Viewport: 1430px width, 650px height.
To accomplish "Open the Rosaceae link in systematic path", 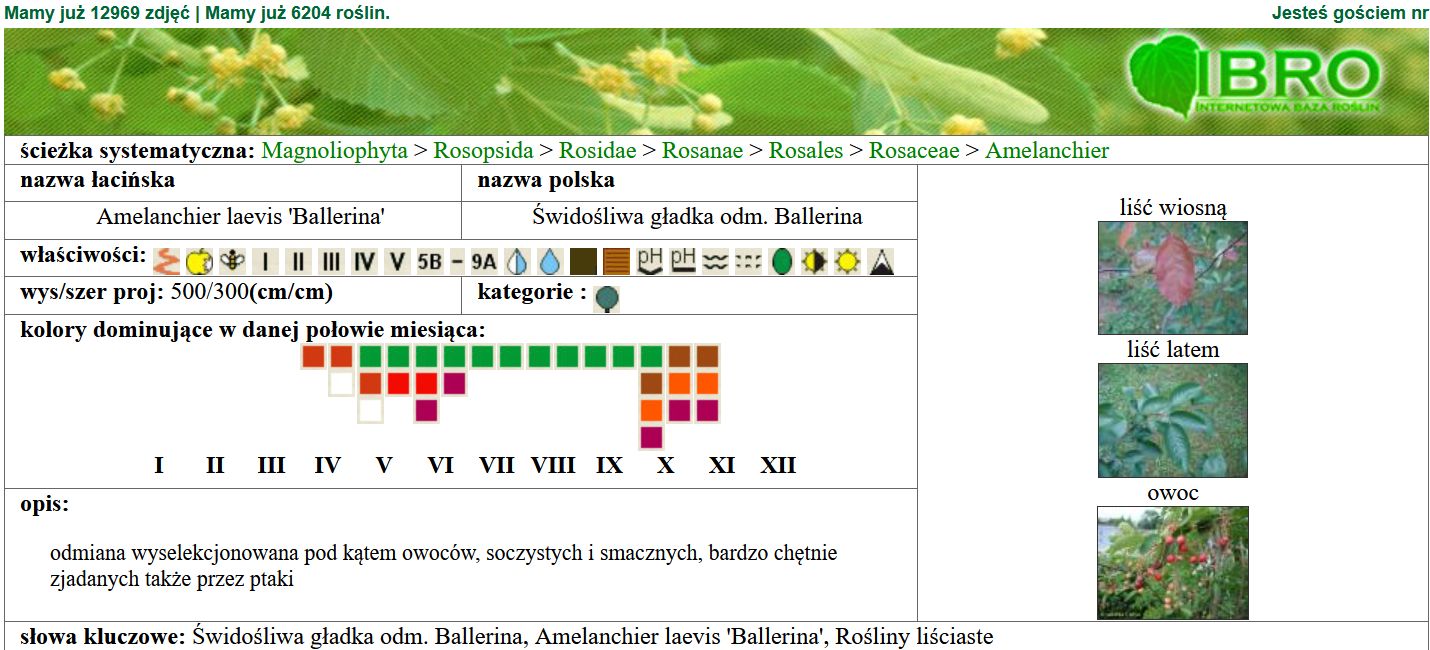I will coord(913,151).
